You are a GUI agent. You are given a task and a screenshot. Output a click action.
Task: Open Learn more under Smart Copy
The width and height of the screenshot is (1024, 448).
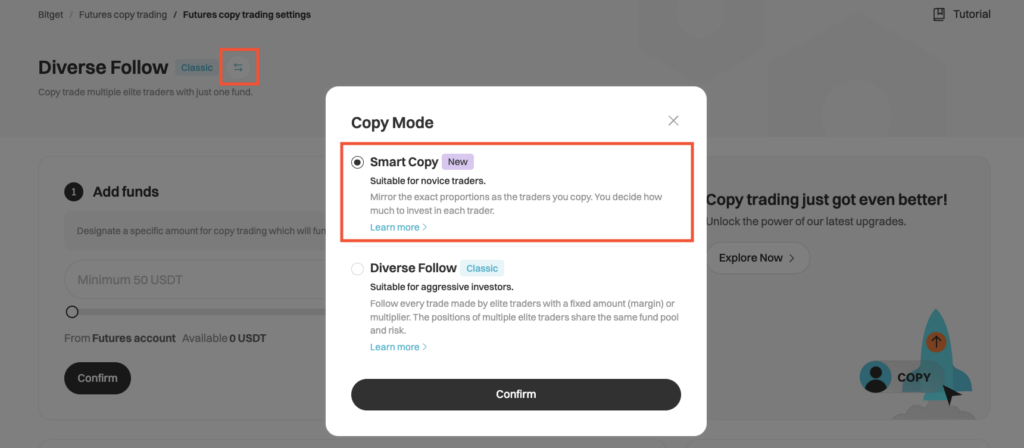pyautogui.click(x=398, y=227)
